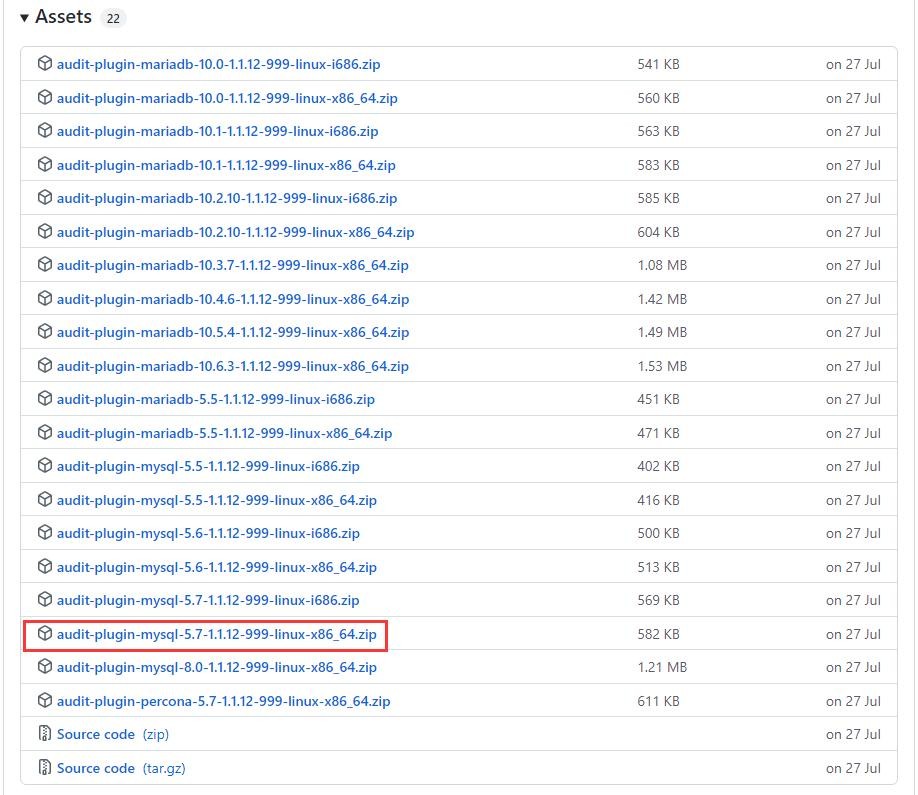Viewport: 918px width, 795px height.
Task: Download audit-plugin-mariadb-10.1 linux-x86_64.zip
Action: [226, 166]
